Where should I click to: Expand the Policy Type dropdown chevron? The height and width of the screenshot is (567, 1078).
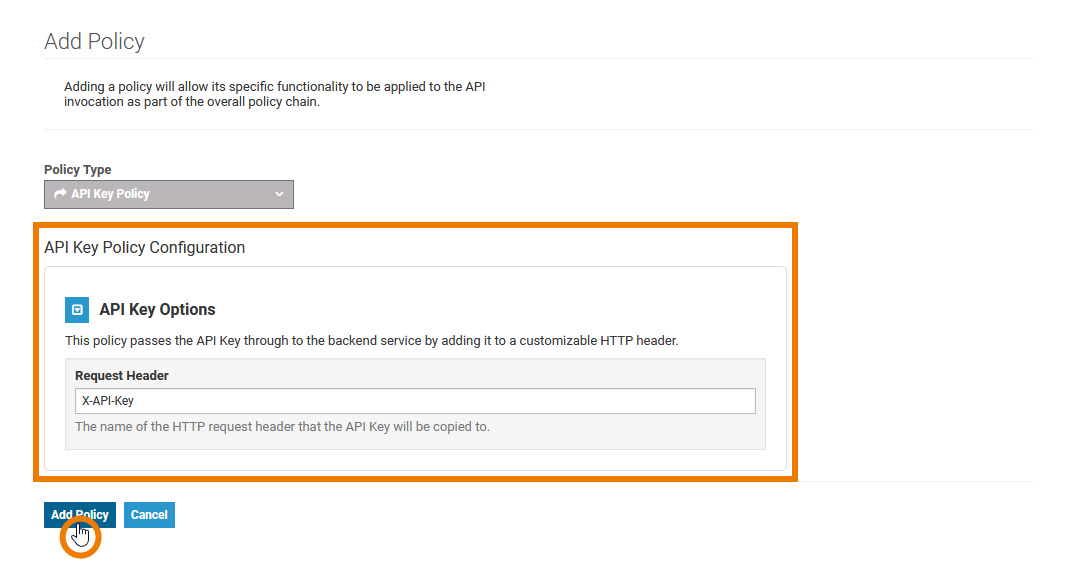click(x=279, y=194)
